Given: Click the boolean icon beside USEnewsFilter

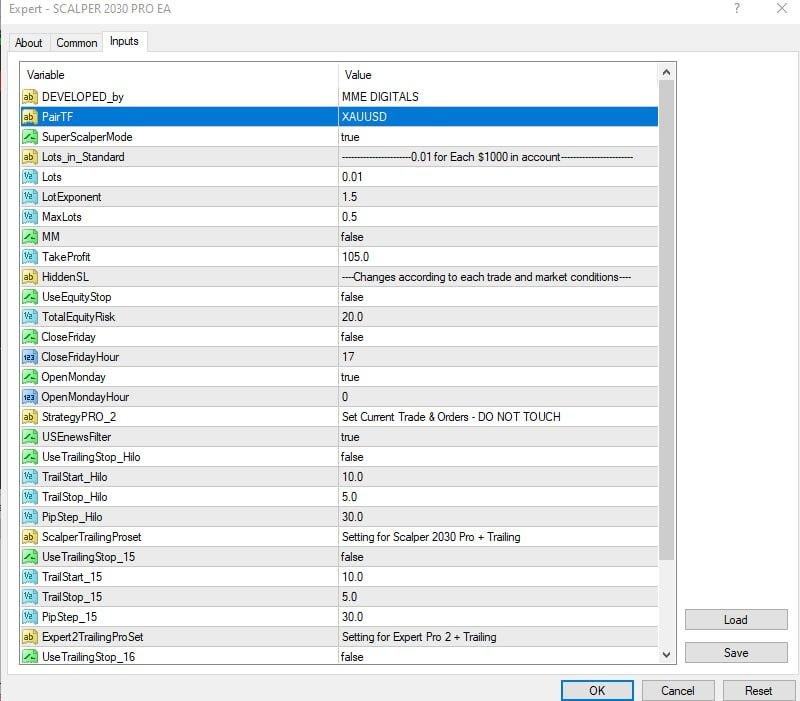Looking at the screenshot, I should tap(29, 437).
